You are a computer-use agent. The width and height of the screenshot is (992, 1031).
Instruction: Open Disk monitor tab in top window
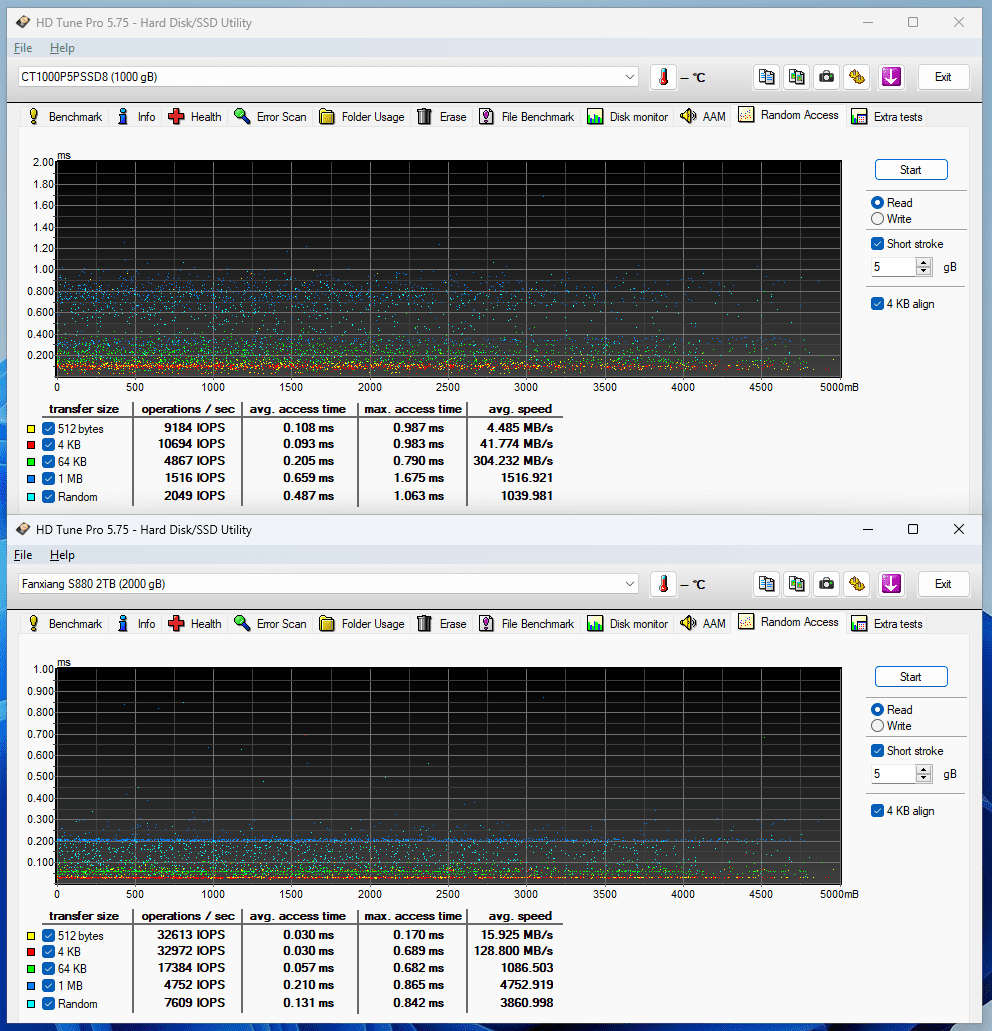[628, 117]
